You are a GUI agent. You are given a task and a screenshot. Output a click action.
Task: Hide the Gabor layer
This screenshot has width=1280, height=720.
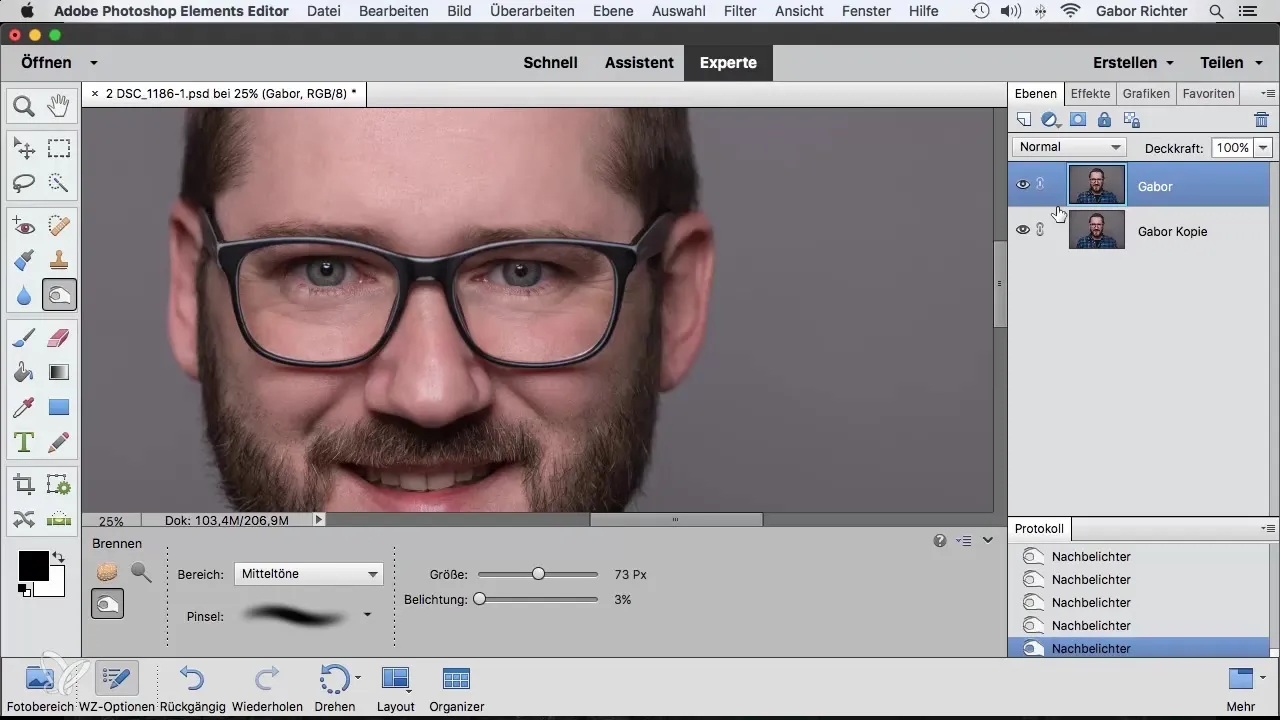click(x=1022, y=185)
